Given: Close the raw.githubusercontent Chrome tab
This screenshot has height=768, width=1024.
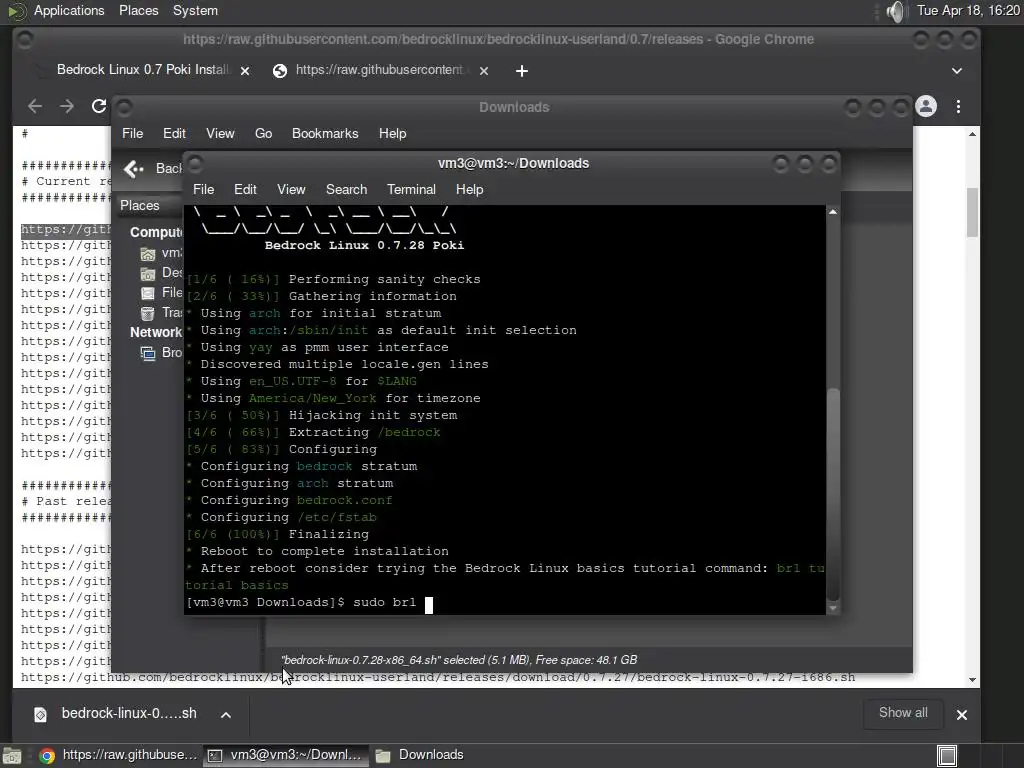Looking at the screenshot, I should point(484,71).
